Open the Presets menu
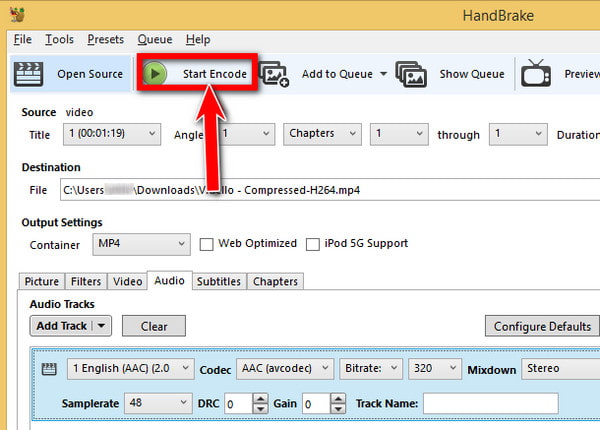600x430 pixels. click(106, 39)
